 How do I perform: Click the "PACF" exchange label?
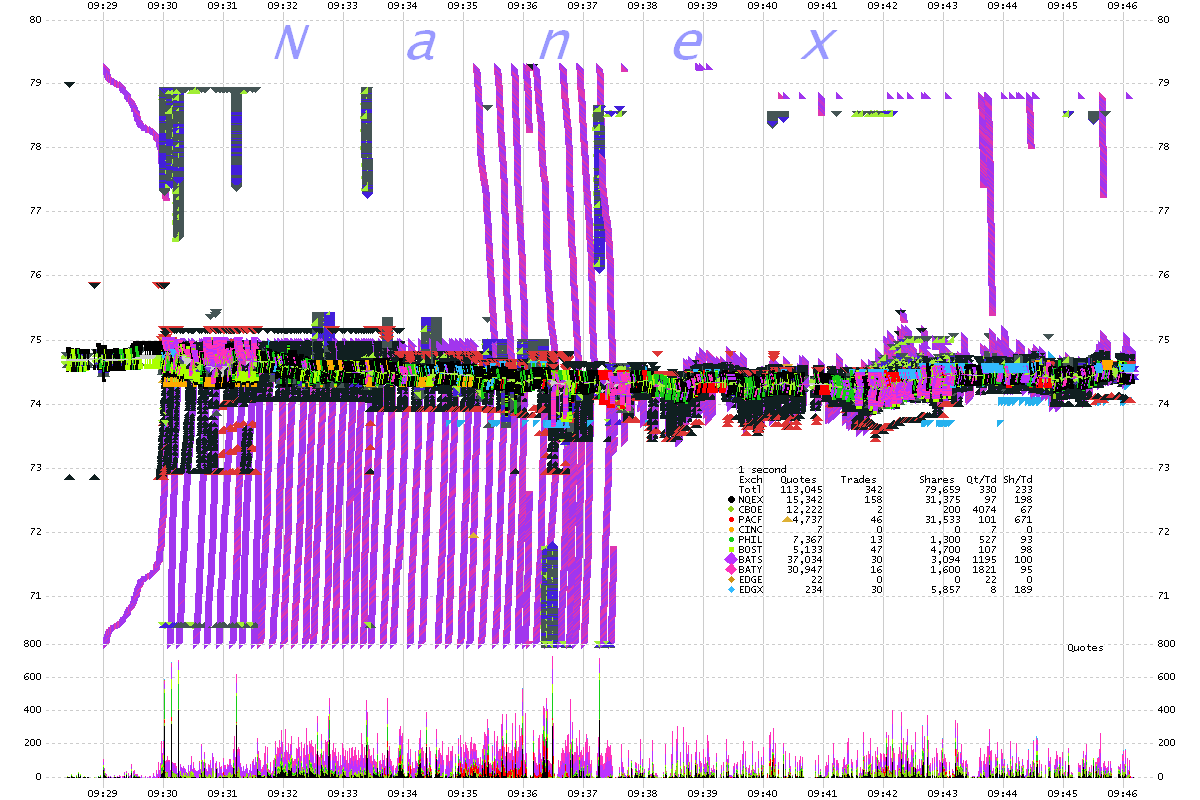point(750,519)
